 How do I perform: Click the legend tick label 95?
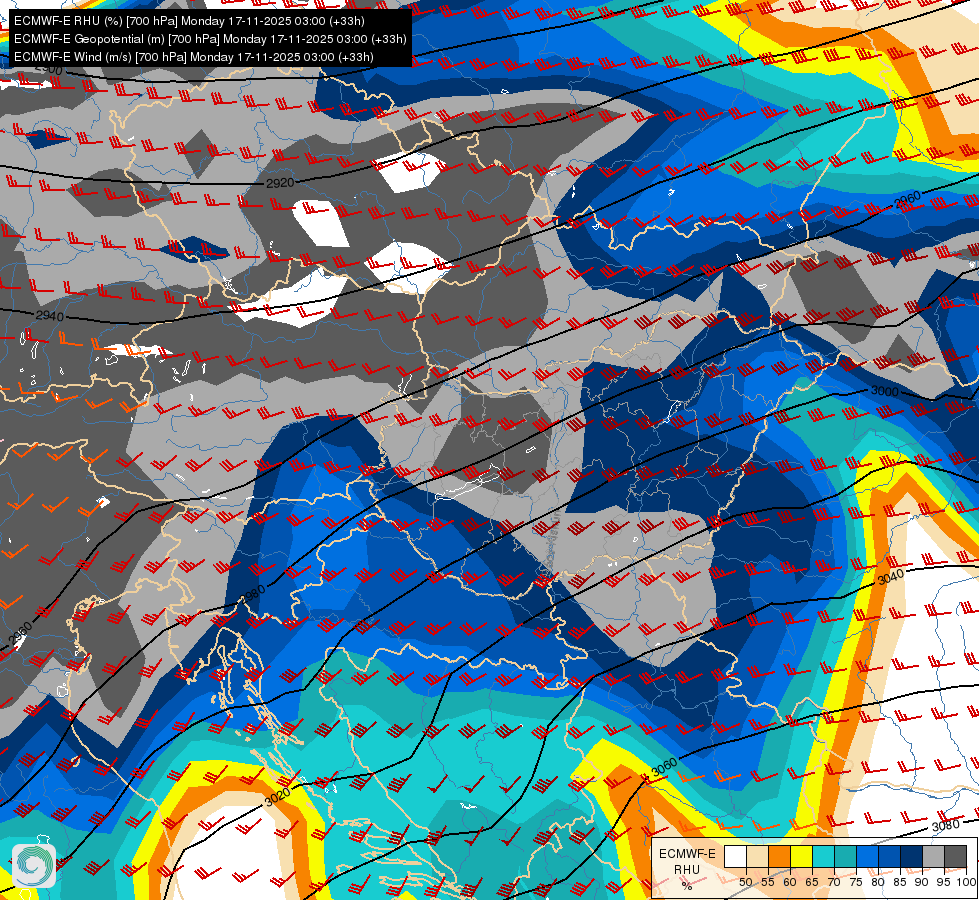pos(944,882)
